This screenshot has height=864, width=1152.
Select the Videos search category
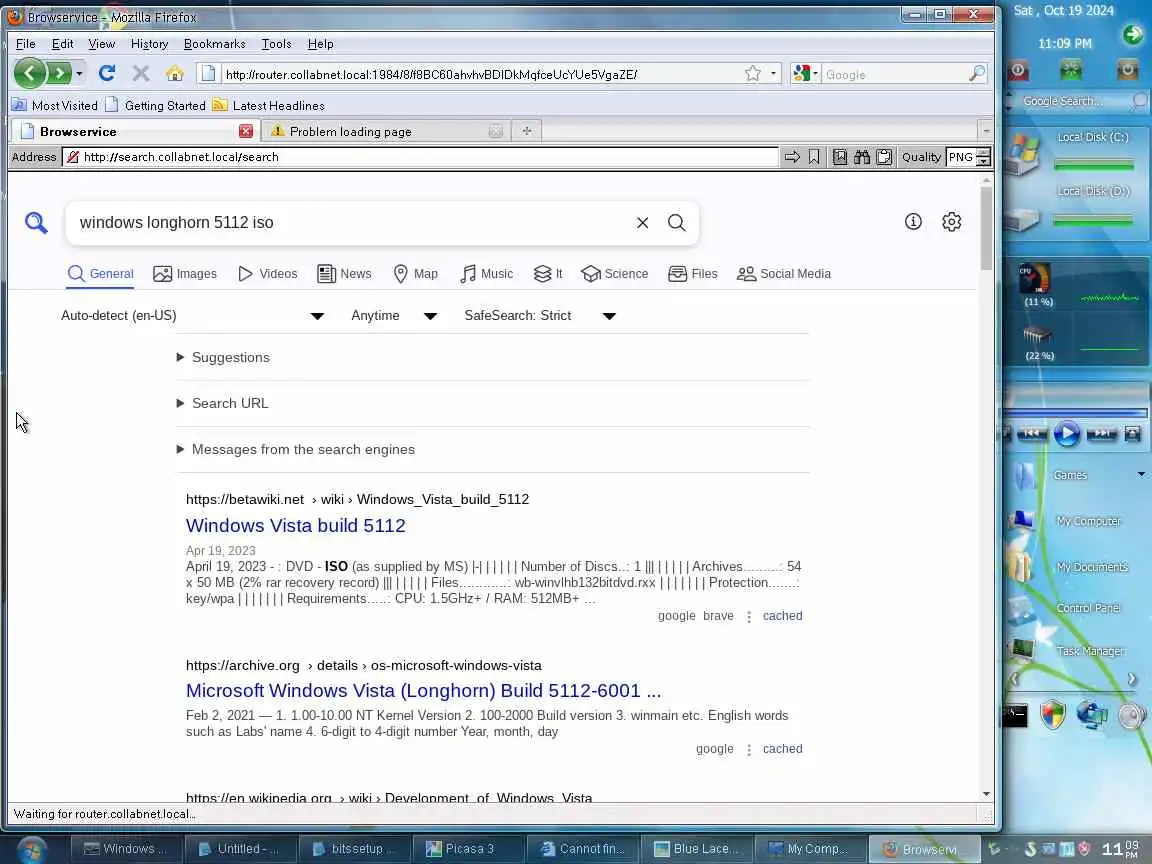pos(267,274)
